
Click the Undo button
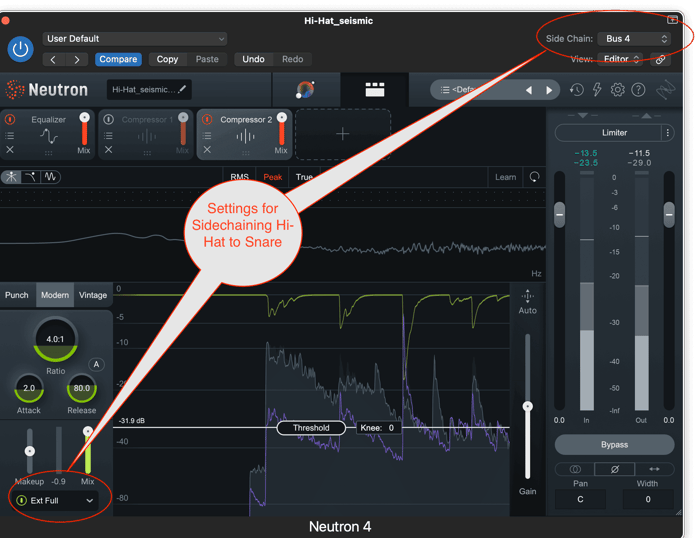pos(253,59)
